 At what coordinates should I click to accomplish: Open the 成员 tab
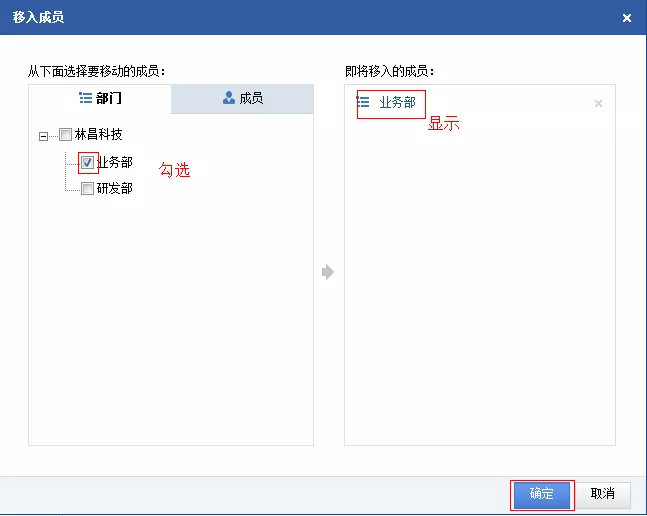click(x=243, y=99)
